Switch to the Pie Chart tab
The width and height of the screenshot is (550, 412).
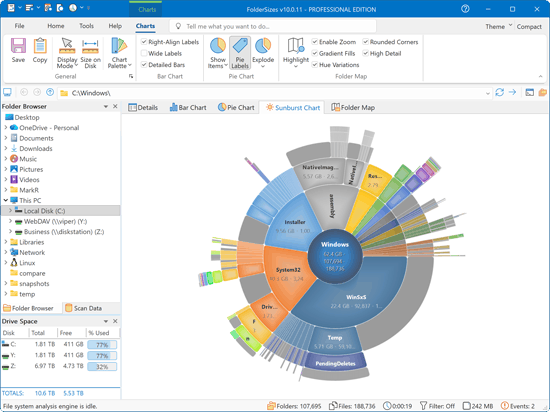click(x=236, y=107)
